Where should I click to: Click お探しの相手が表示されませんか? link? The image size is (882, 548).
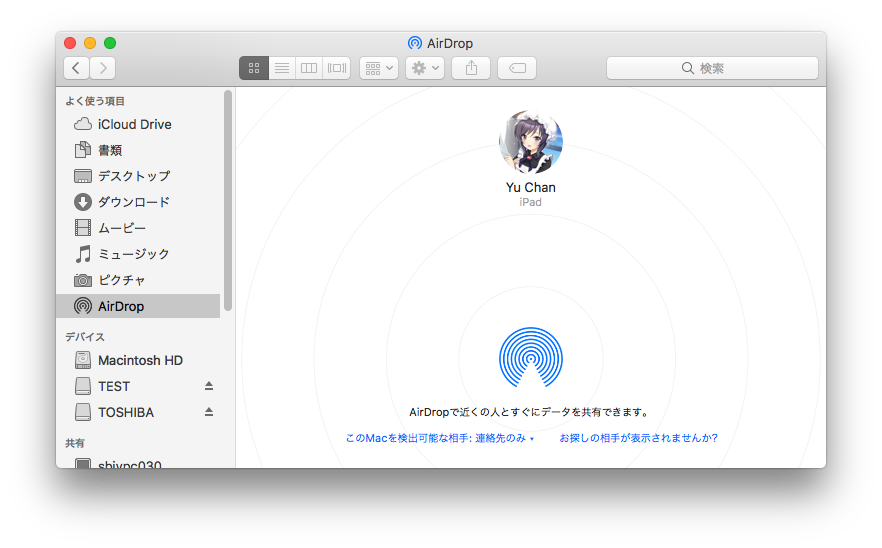tap(638, 438)
